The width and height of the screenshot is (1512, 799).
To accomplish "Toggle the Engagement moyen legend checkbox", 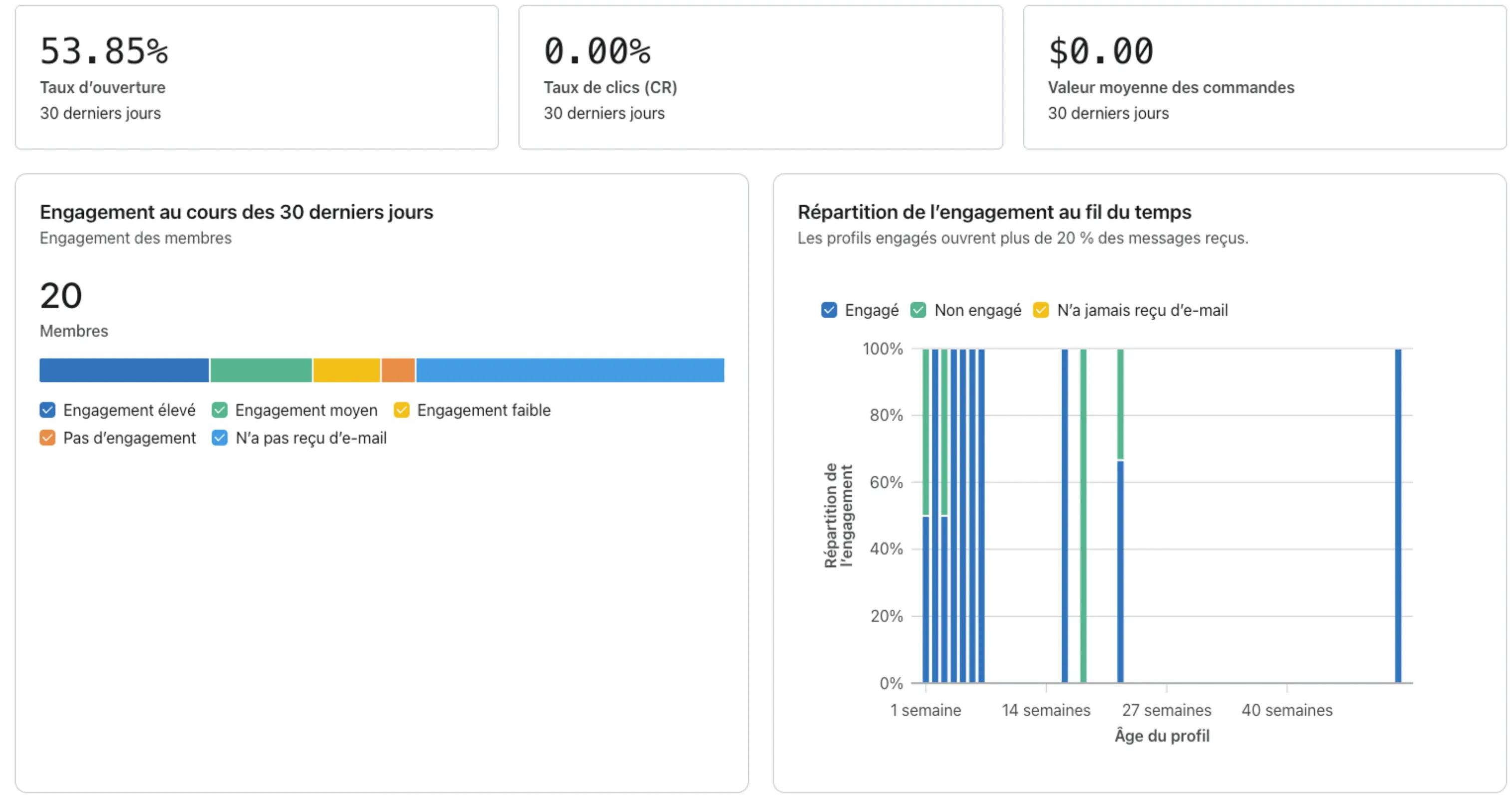I will click(x=220, y=410).
